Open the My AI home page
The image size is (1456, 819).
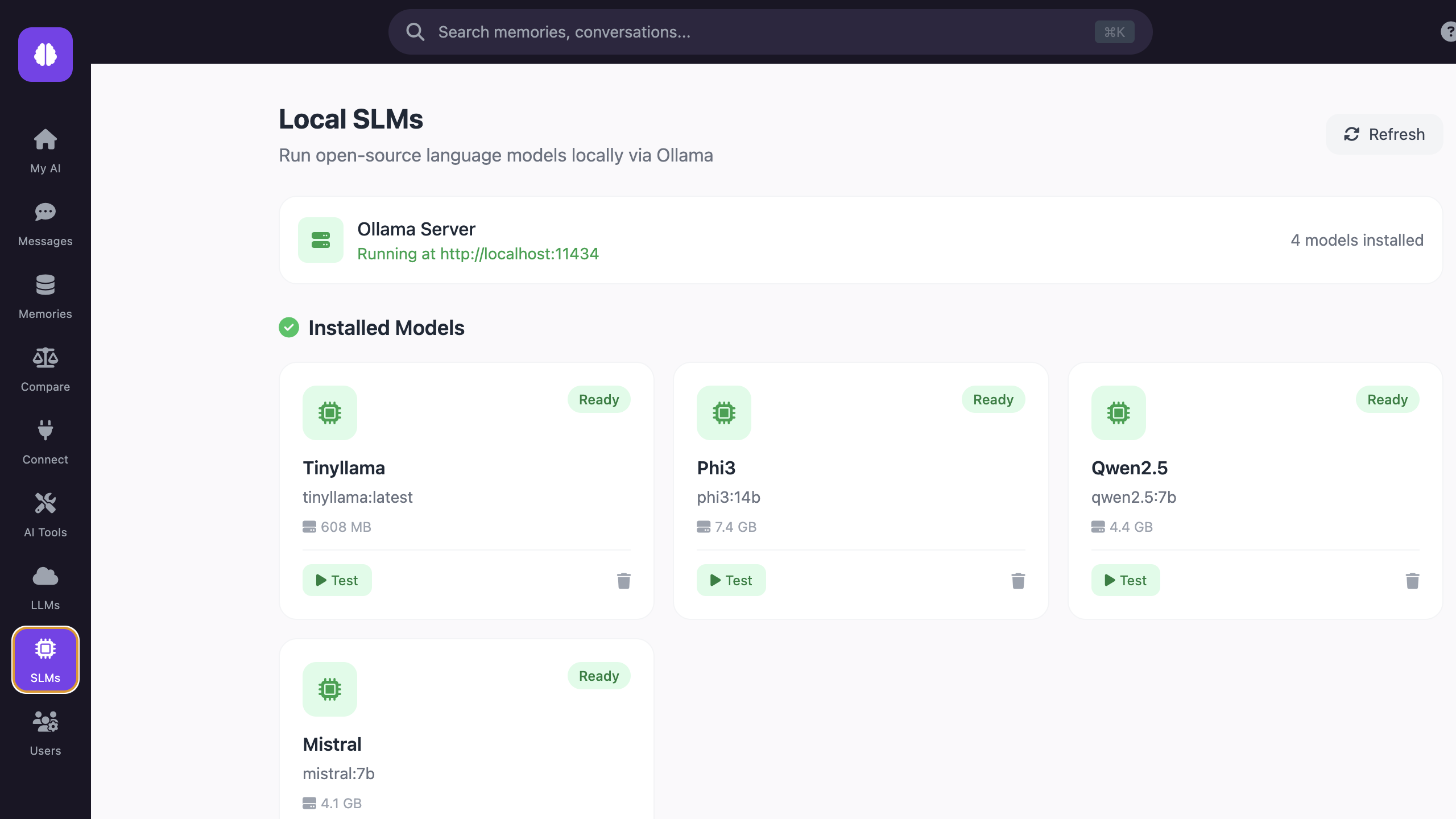pyautogui.click(x=45, y=150)
